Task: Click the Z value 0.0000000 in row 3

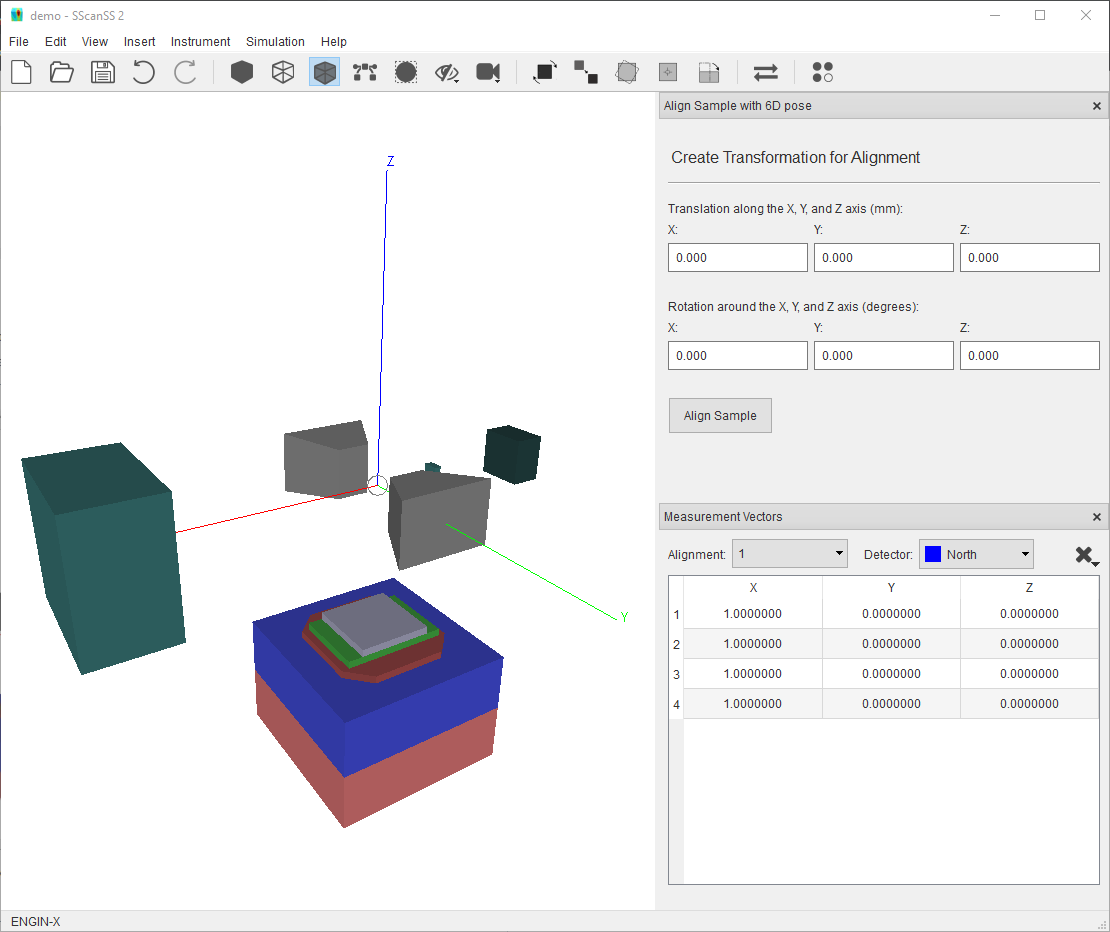Action: pos(1029,674)
